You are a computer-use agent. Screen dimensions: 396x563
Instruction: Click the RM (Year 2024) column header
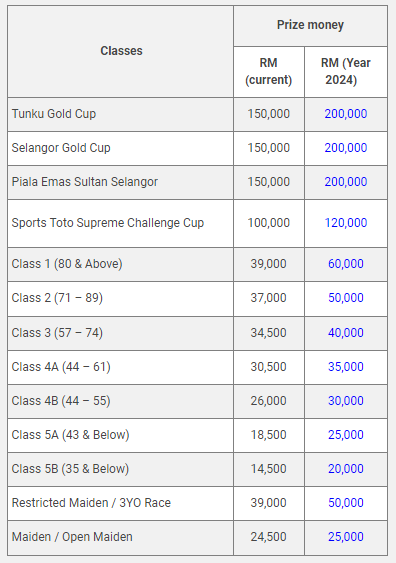(346, 71)
